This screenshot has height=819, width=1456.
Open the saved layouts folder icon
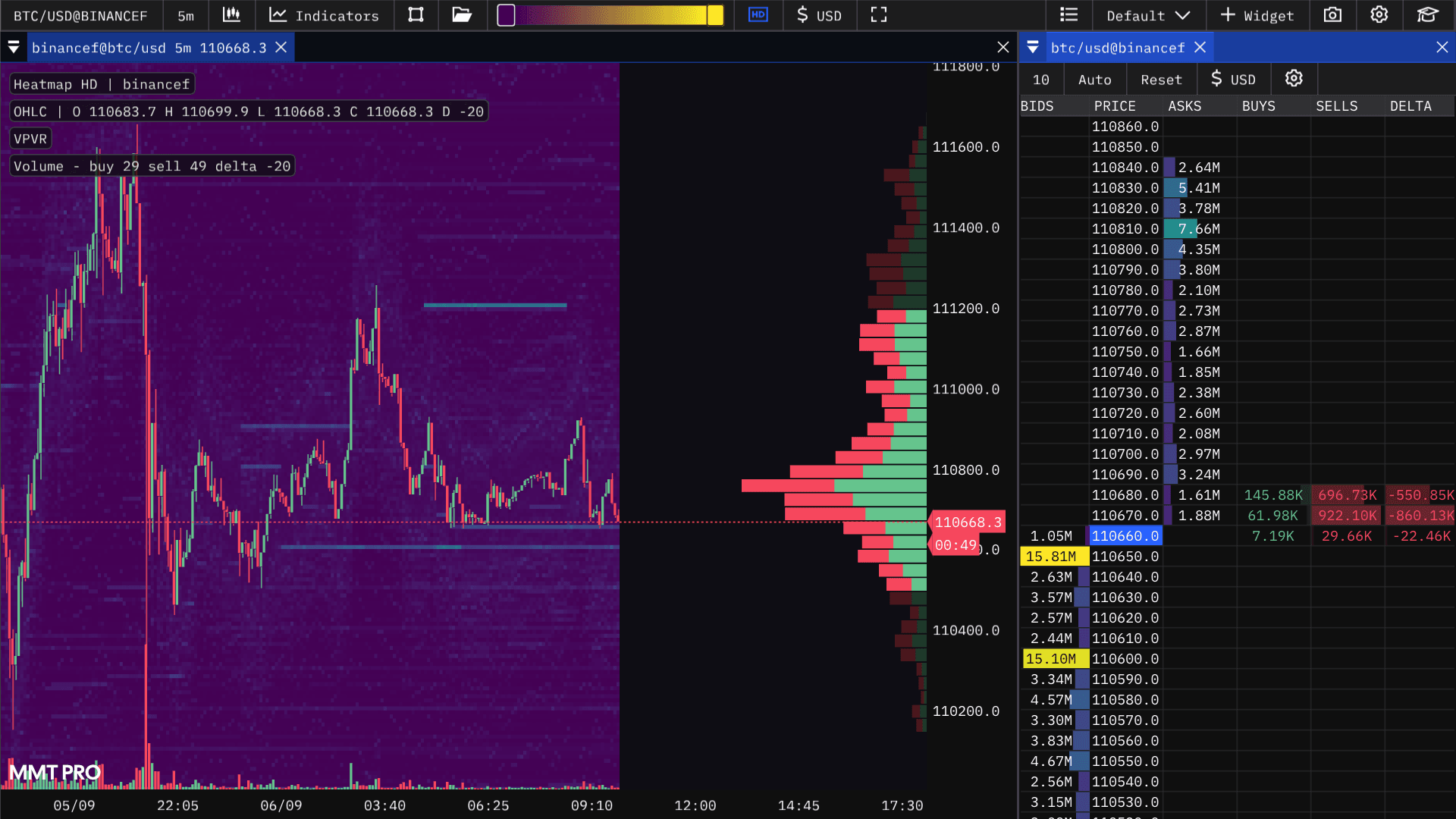[x=462, y=15]
